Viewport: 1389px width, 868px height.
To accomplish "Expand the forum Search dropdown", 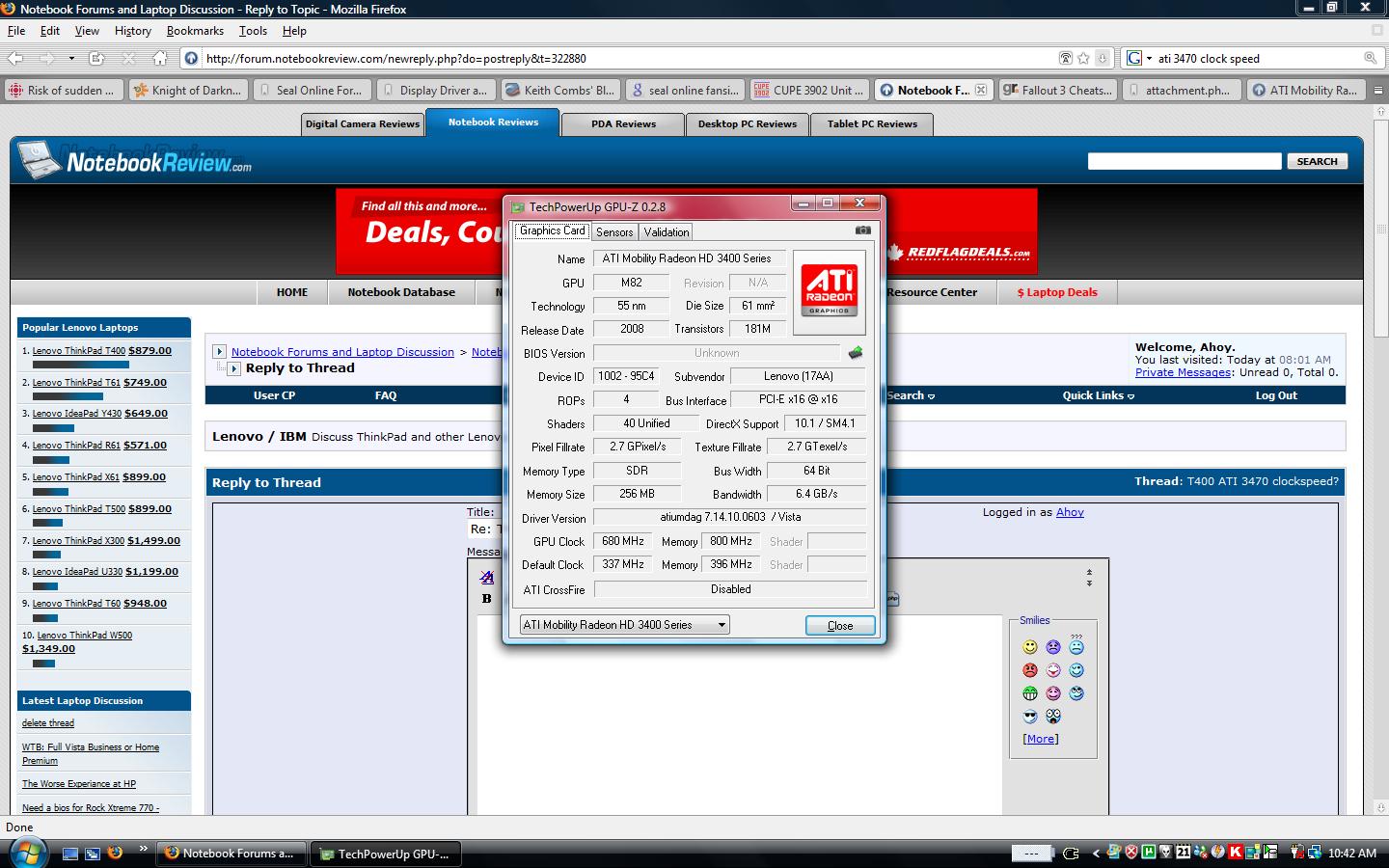I will click(x=911, y=395).
